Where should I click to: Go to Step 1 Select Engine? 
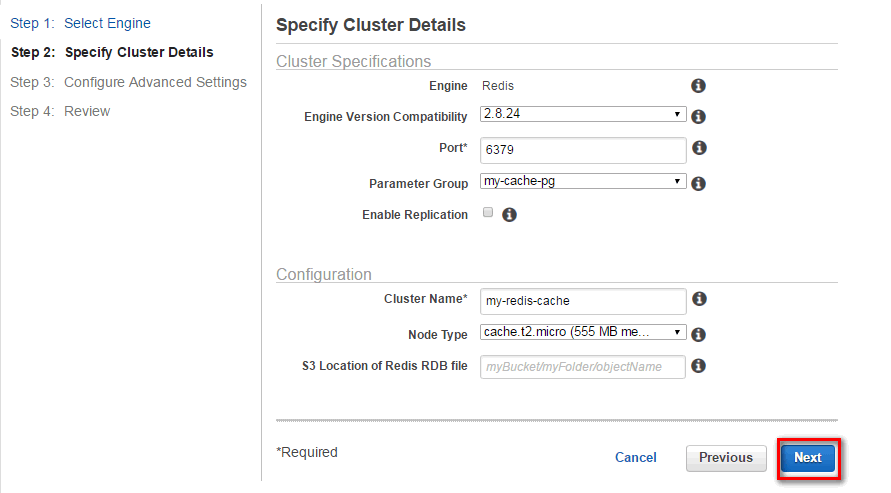coord(80,23)
